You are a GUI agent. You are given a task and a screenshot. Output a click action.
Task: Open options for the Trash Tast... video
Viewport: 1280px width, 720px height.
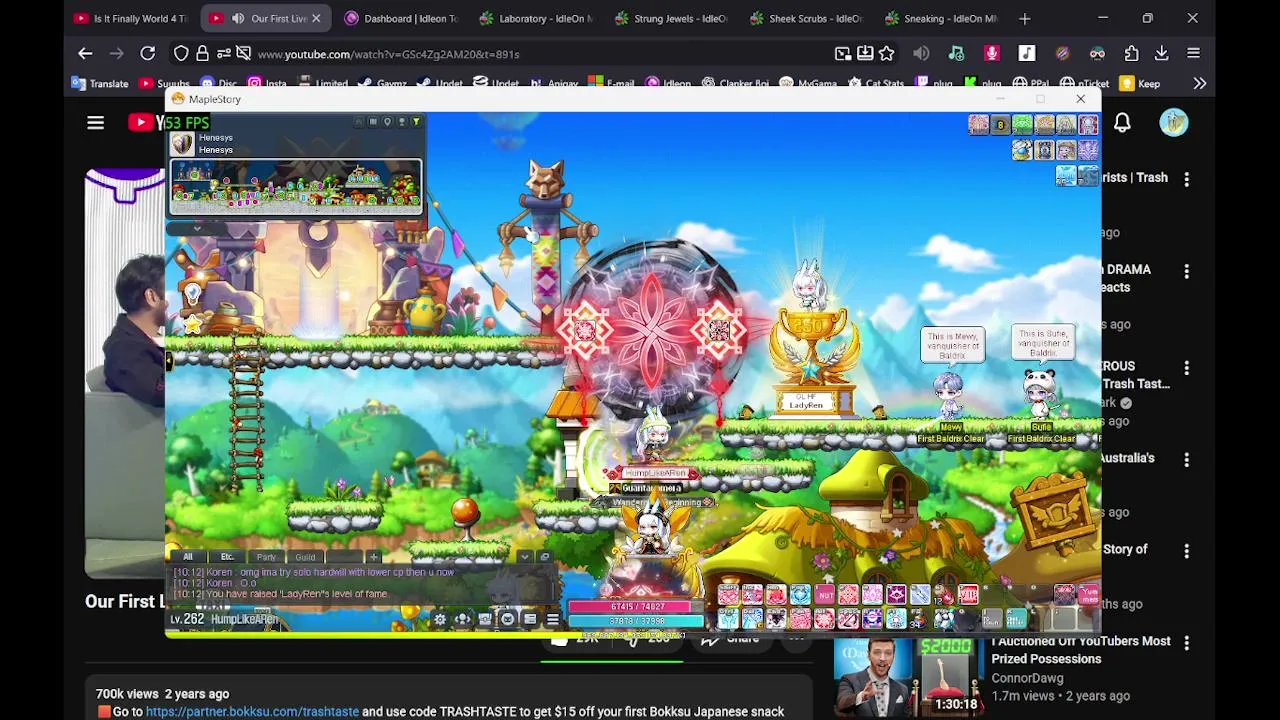pos(1186,368)
